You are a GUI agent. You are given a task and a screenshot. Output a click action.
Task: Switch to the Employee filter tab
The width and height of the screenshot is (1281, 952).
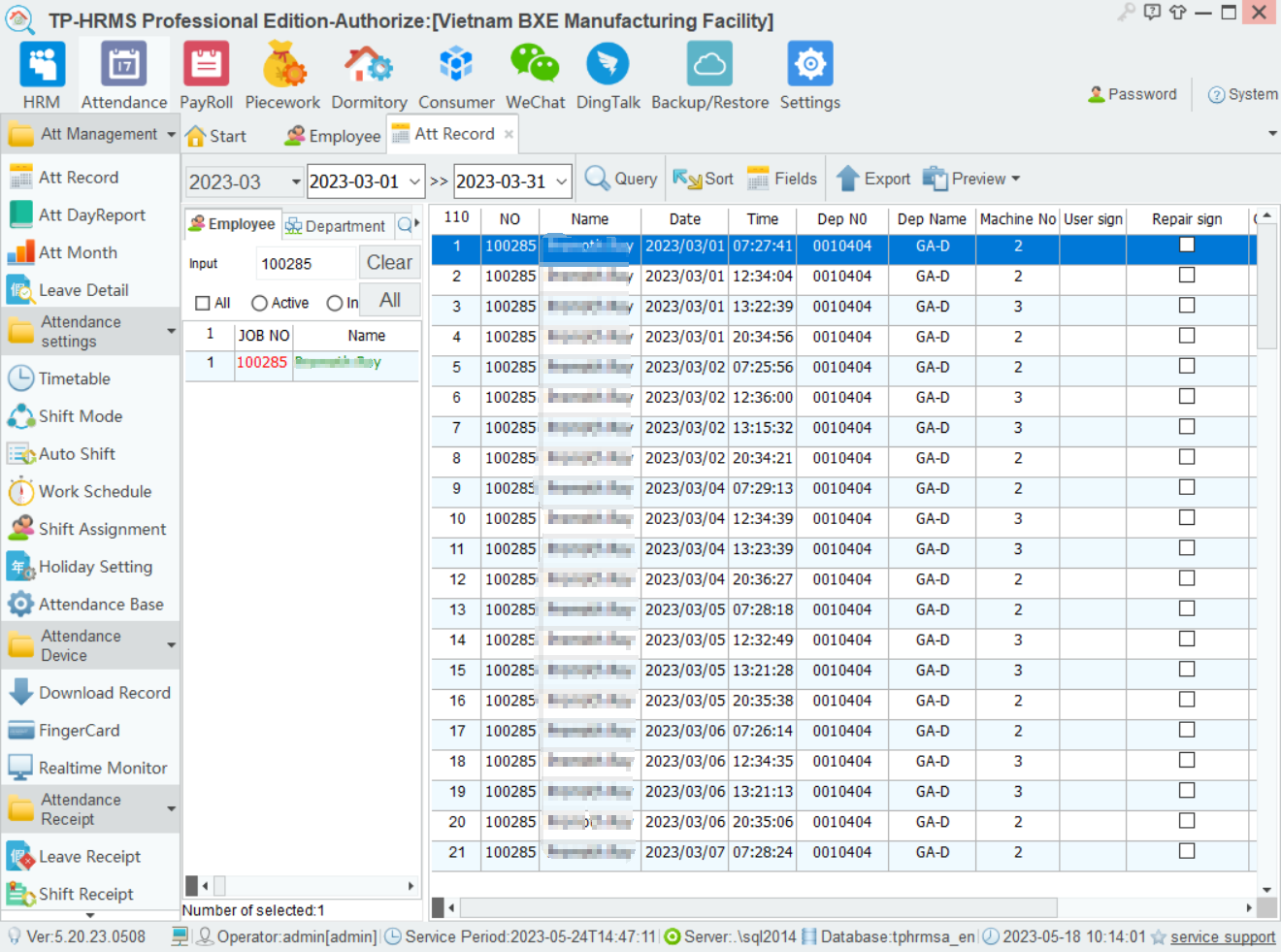[x=232, y=224]
